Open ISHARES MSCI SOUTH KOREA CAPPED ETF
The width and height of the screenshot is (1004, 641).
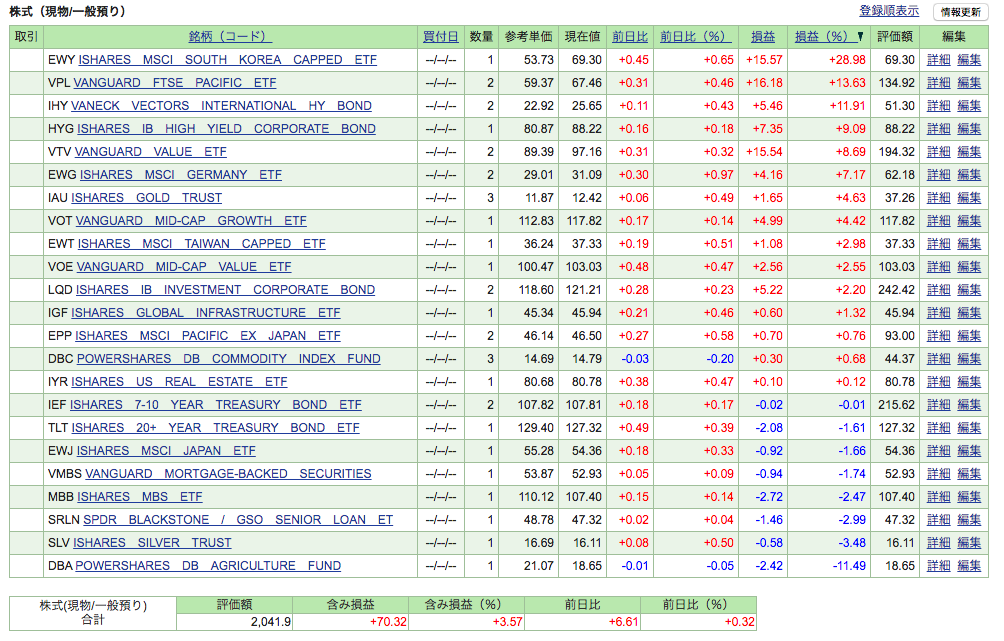(227, 60)
